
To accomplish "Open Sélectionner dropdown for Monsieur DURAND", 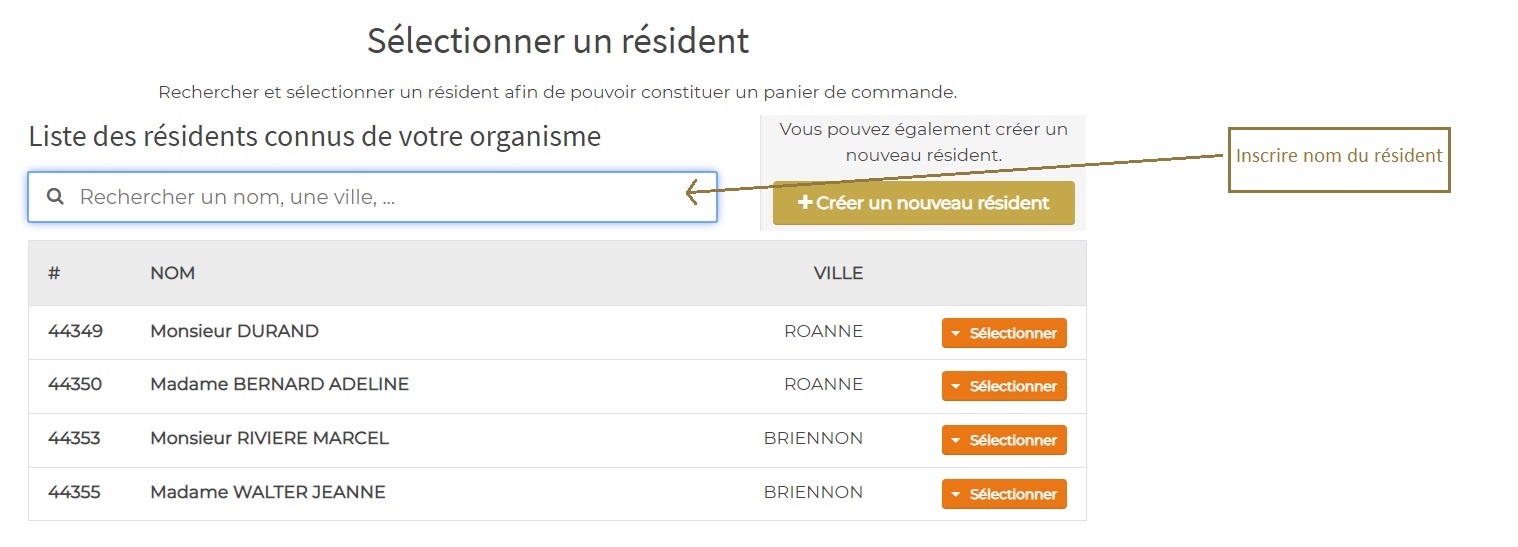I will (x=1004, y=333).
